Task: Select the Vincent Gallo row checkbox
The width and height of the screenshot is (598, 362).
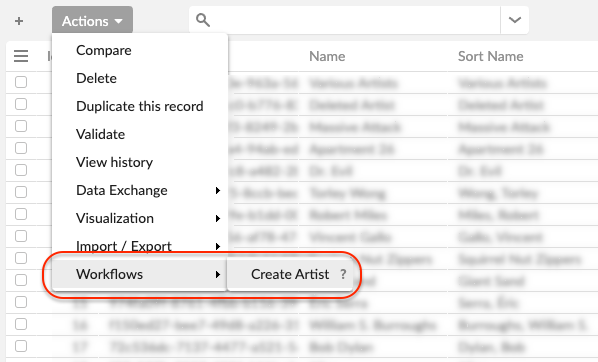Action: coord(21,236)
